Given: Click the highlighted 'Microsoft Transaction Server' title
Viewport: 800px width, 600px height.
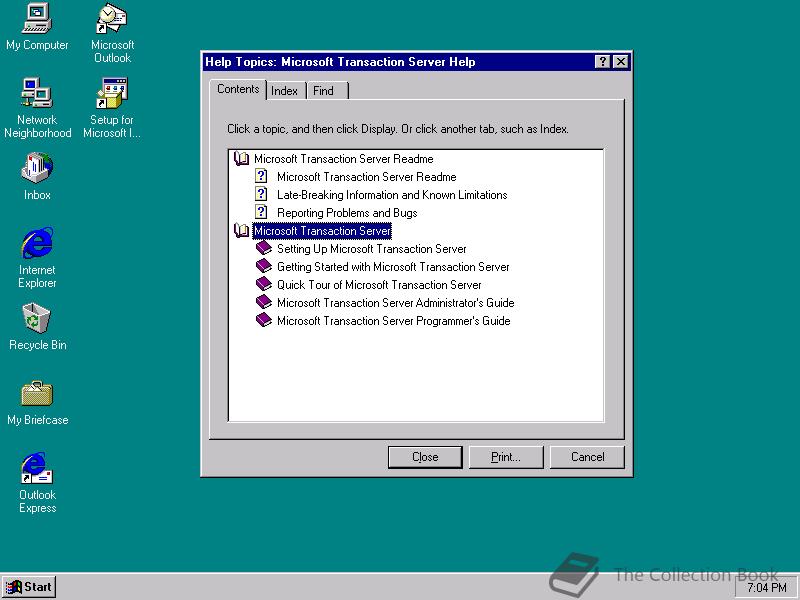Looking at the screenshot, I should pos(322,231).
